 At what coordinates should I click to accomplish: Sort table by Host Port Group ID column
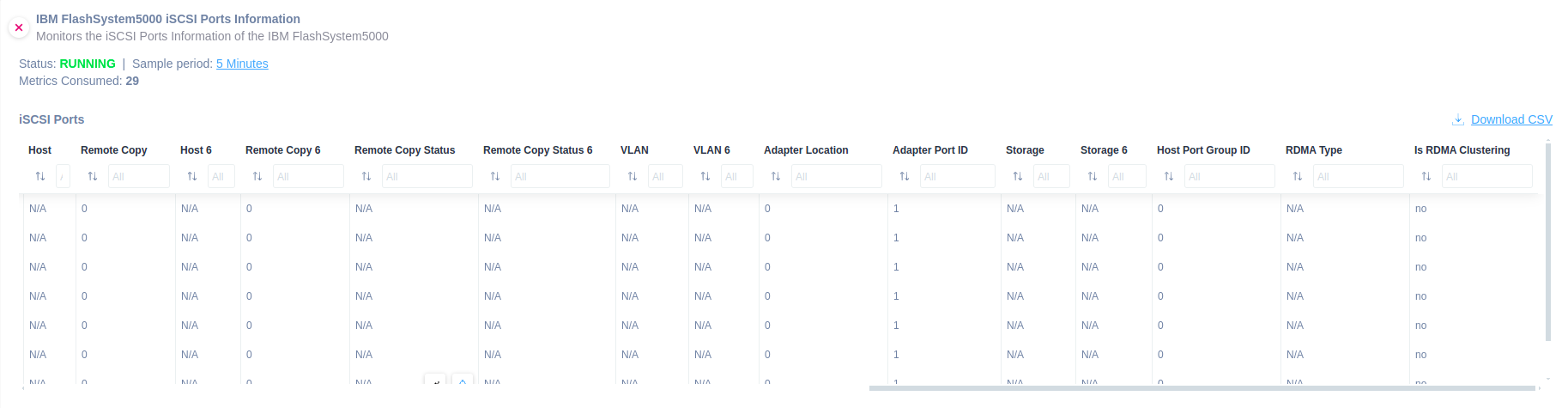1169,176
